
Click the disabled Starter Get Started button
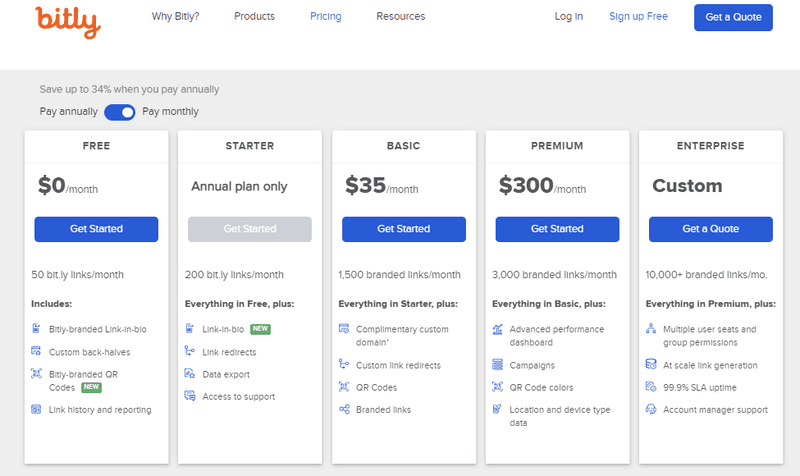click(250, 229)
